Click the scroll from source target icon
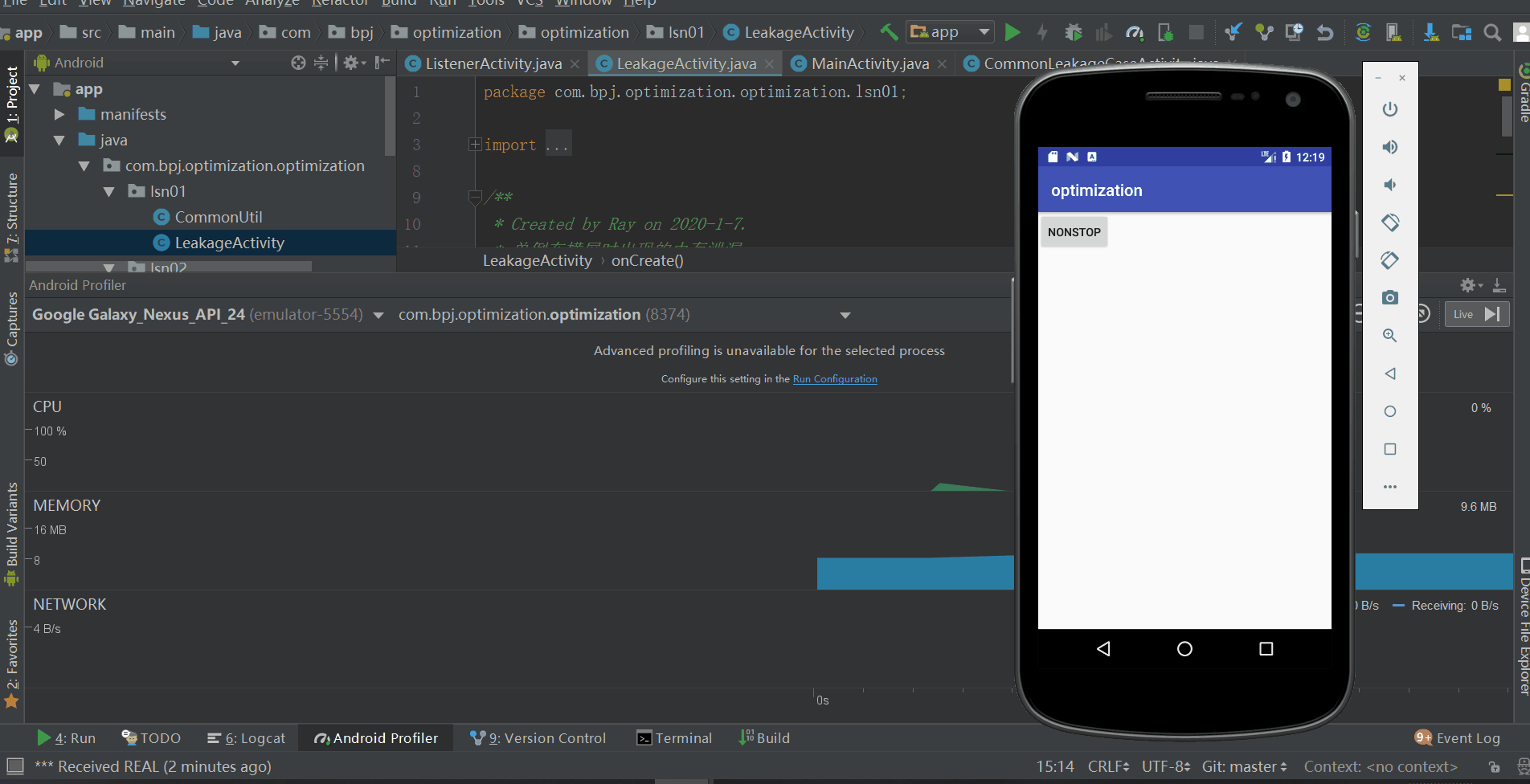Image resolution: width=1530 pixels, height=784 pixels. [x=298, y=63]
